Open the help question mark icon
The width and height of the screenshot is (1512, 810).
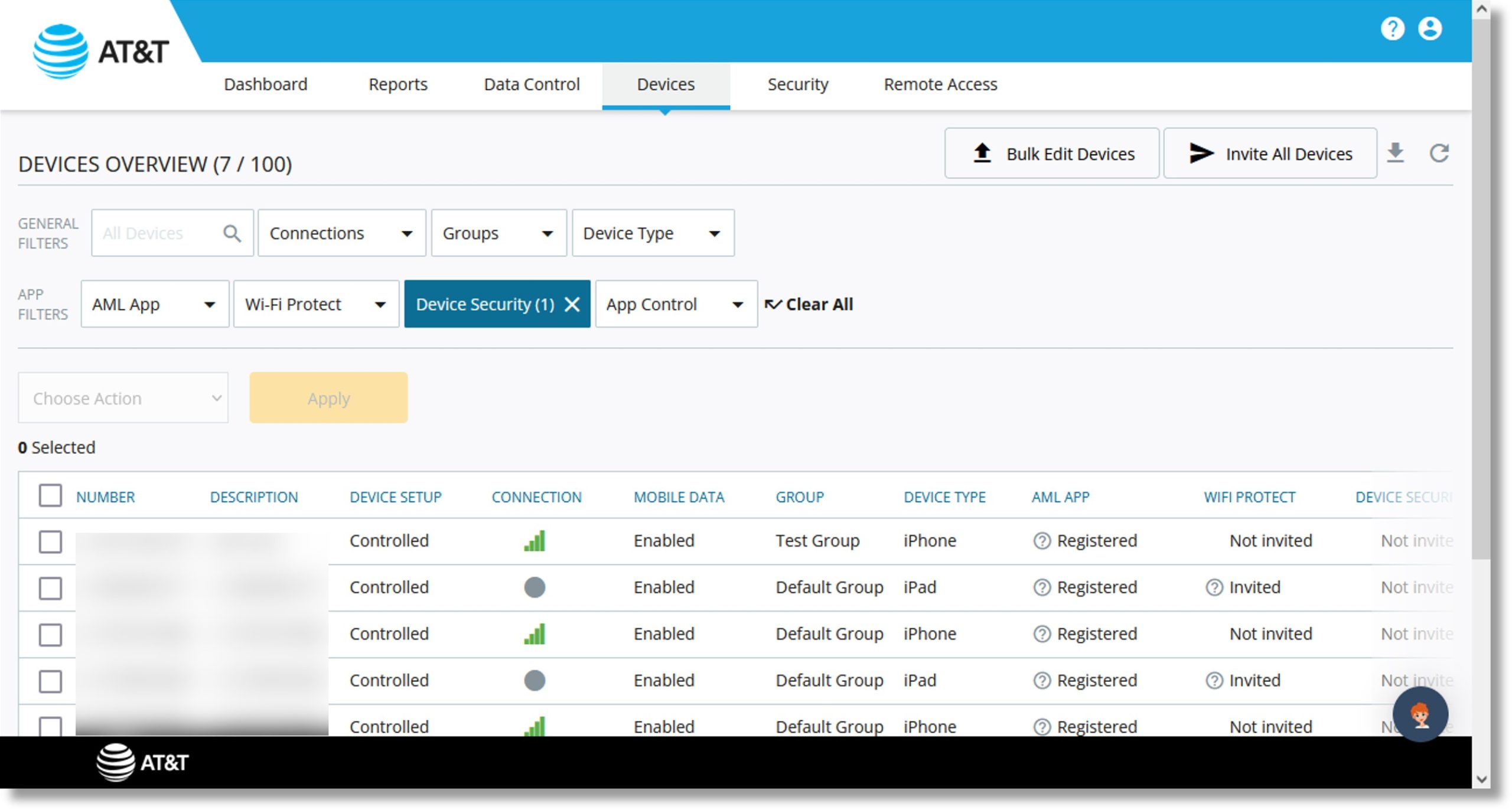[x=1392, y=28]
